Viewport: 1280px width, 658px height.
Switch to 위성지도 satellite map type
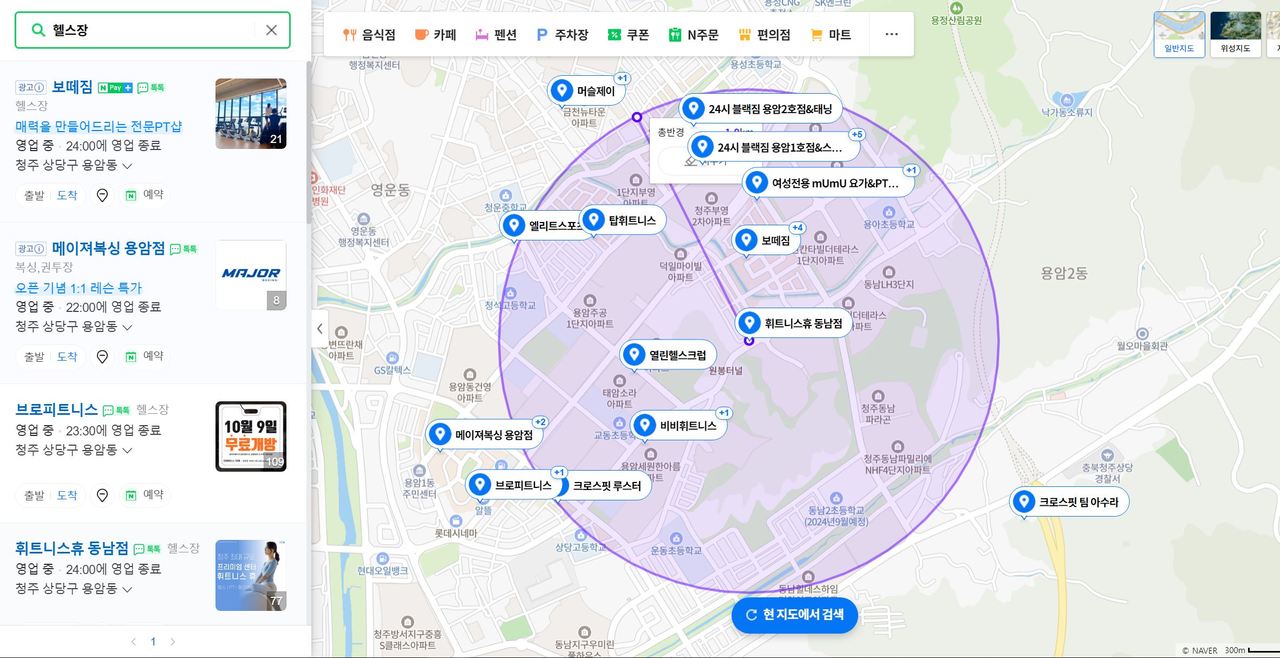click(1235, 34)
